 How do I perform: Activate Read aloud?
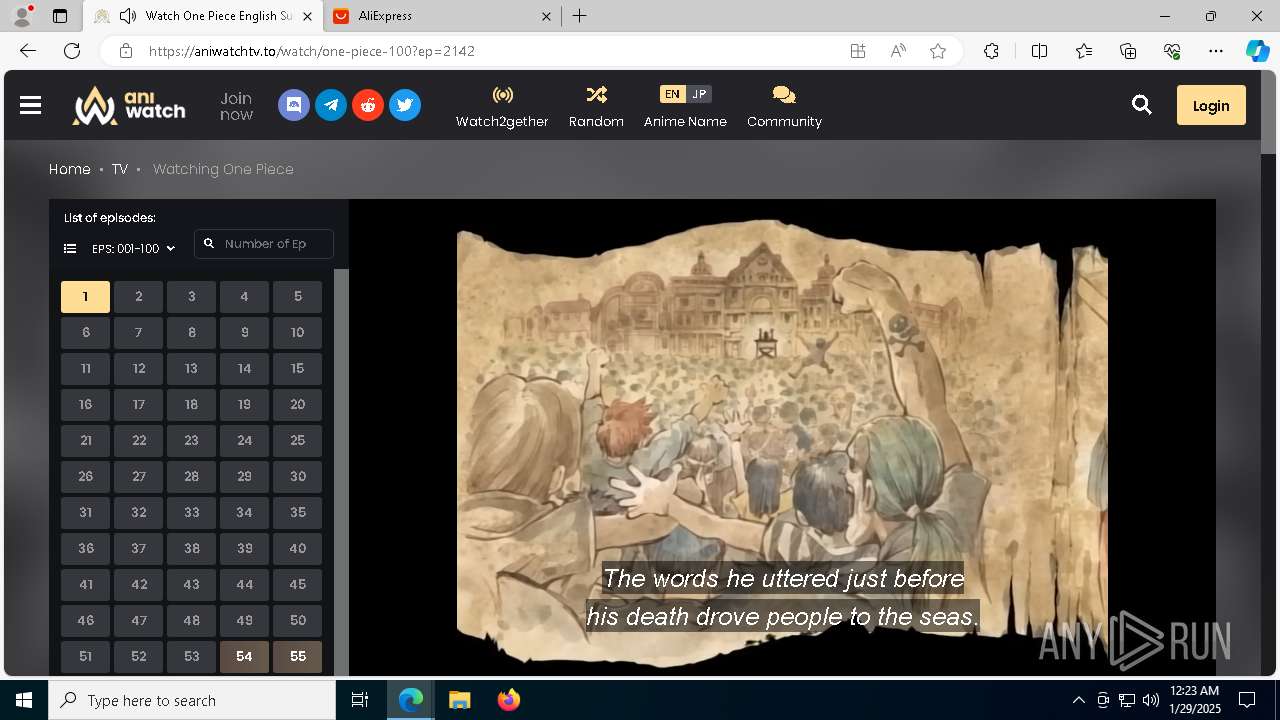(x=898, y=51)
